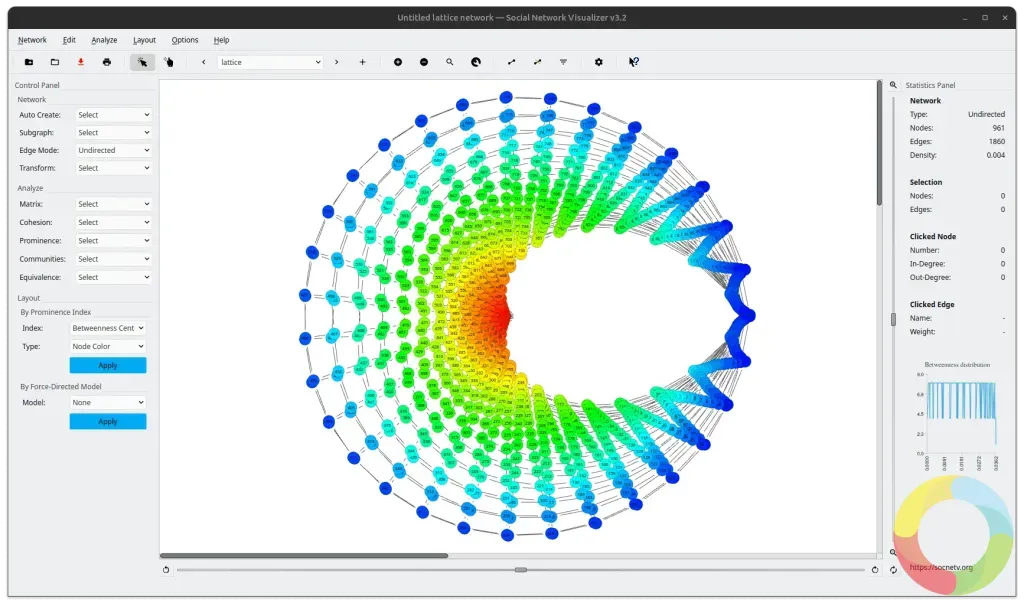Go to the next relation arrow
The height and width of the screenshot is (606, 1024).
click(x=336, y=62)
